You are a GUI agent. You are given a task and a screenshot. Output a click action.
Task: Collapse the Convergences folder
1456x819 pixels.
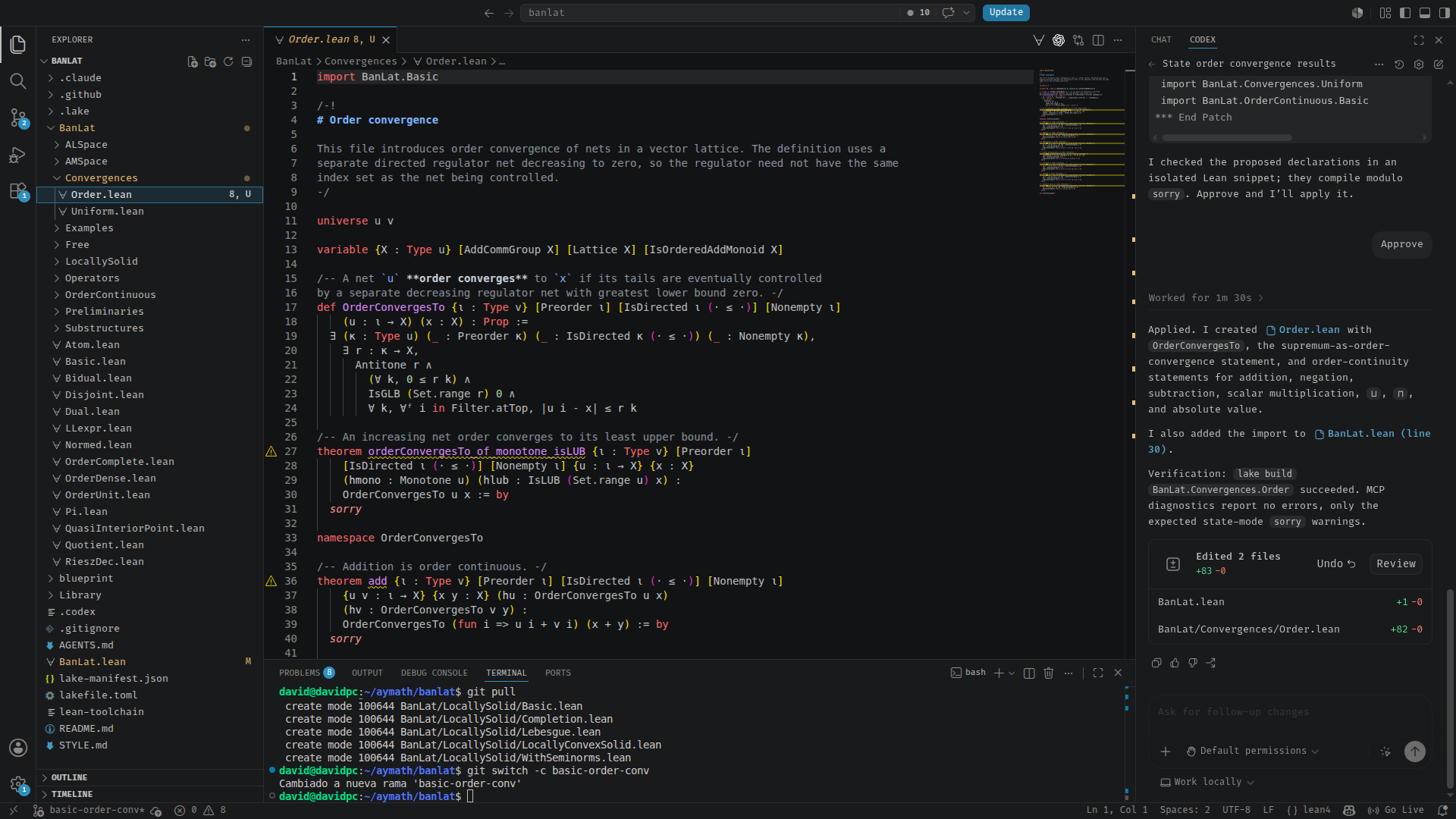(150, 178)
